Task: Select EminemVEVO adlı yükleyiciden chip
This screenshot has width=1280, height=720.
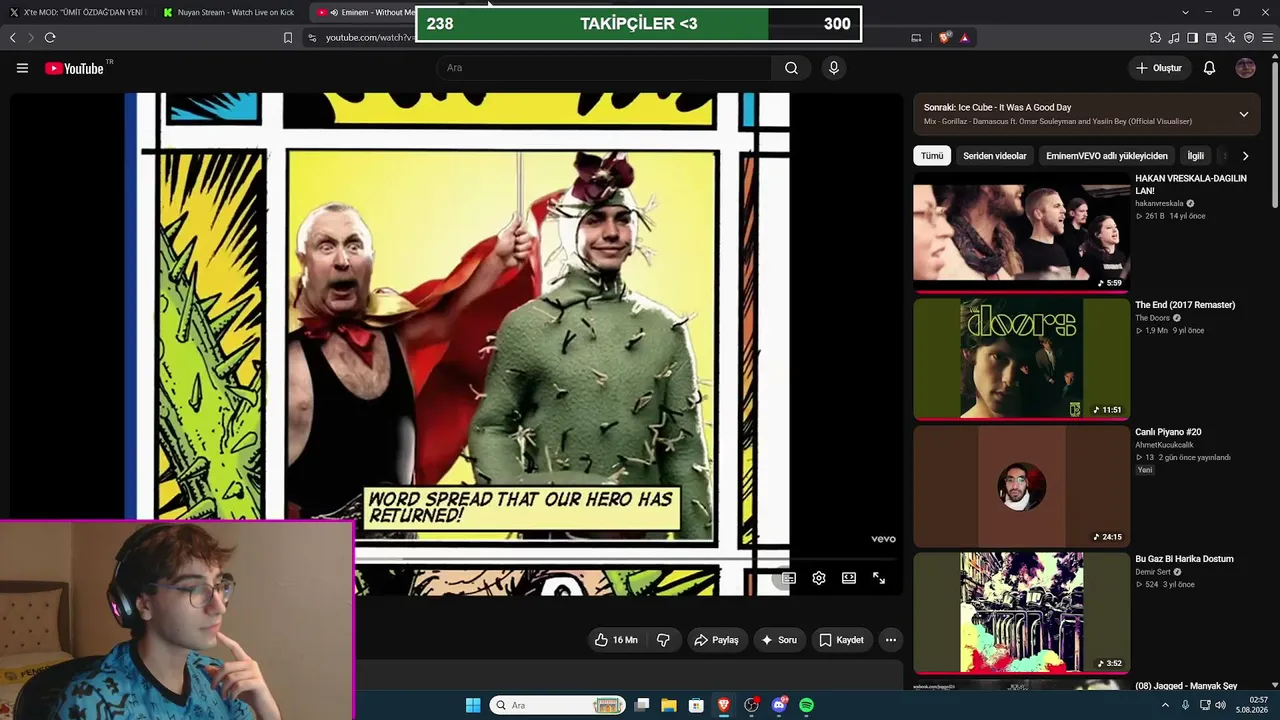Action: point(1107,156)
